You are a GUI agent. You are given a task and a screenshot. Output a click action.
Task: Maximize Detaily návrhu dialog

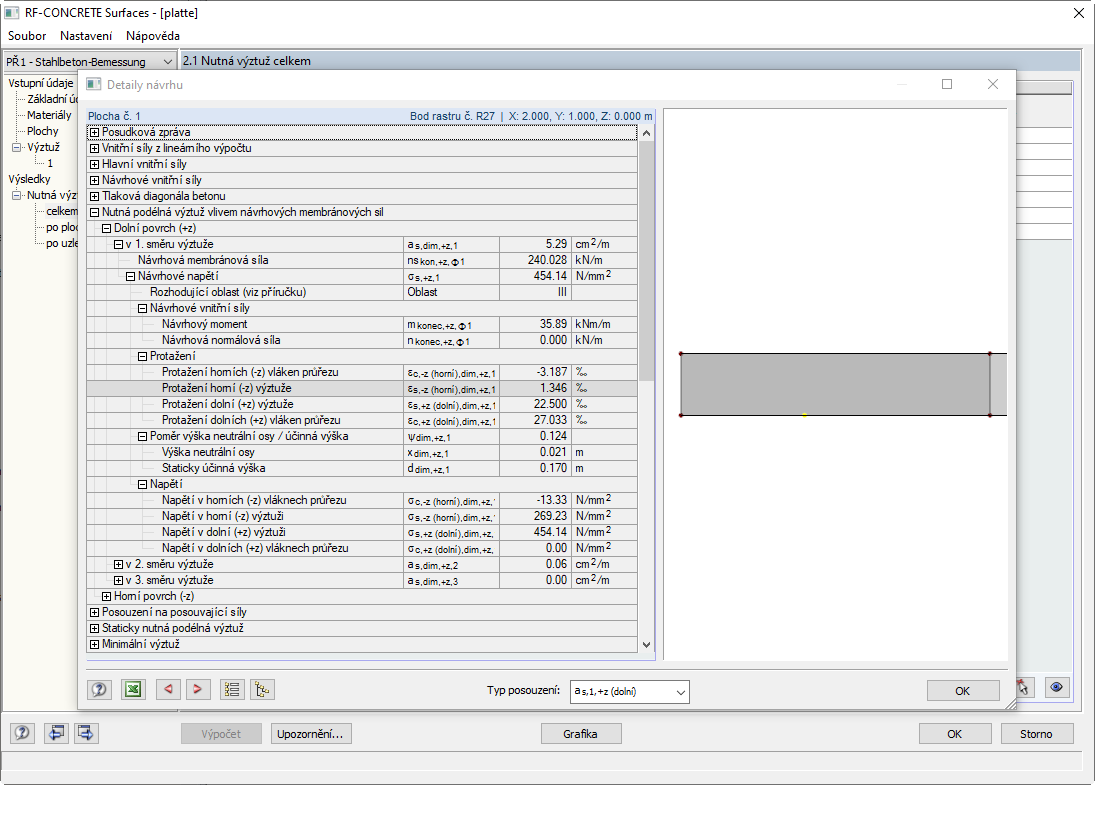(947, 84)
